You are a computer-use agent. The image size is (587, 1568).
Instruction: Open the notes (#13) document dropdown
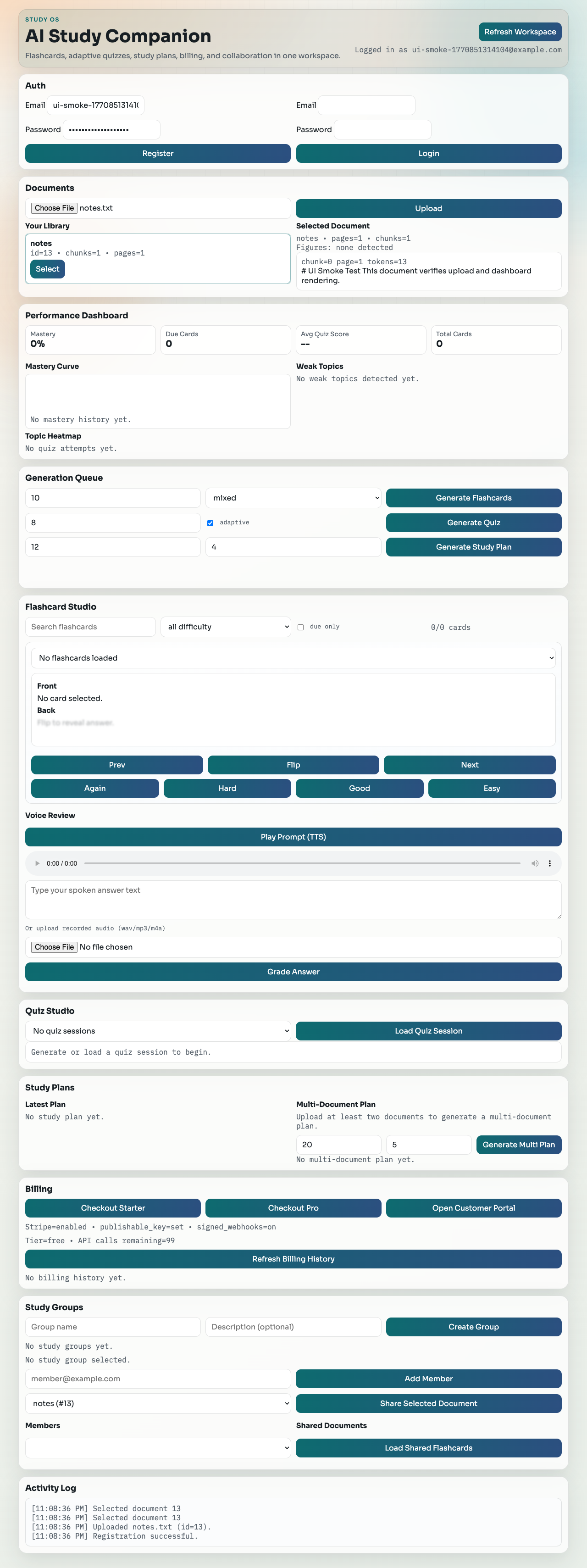[158, 1404]
